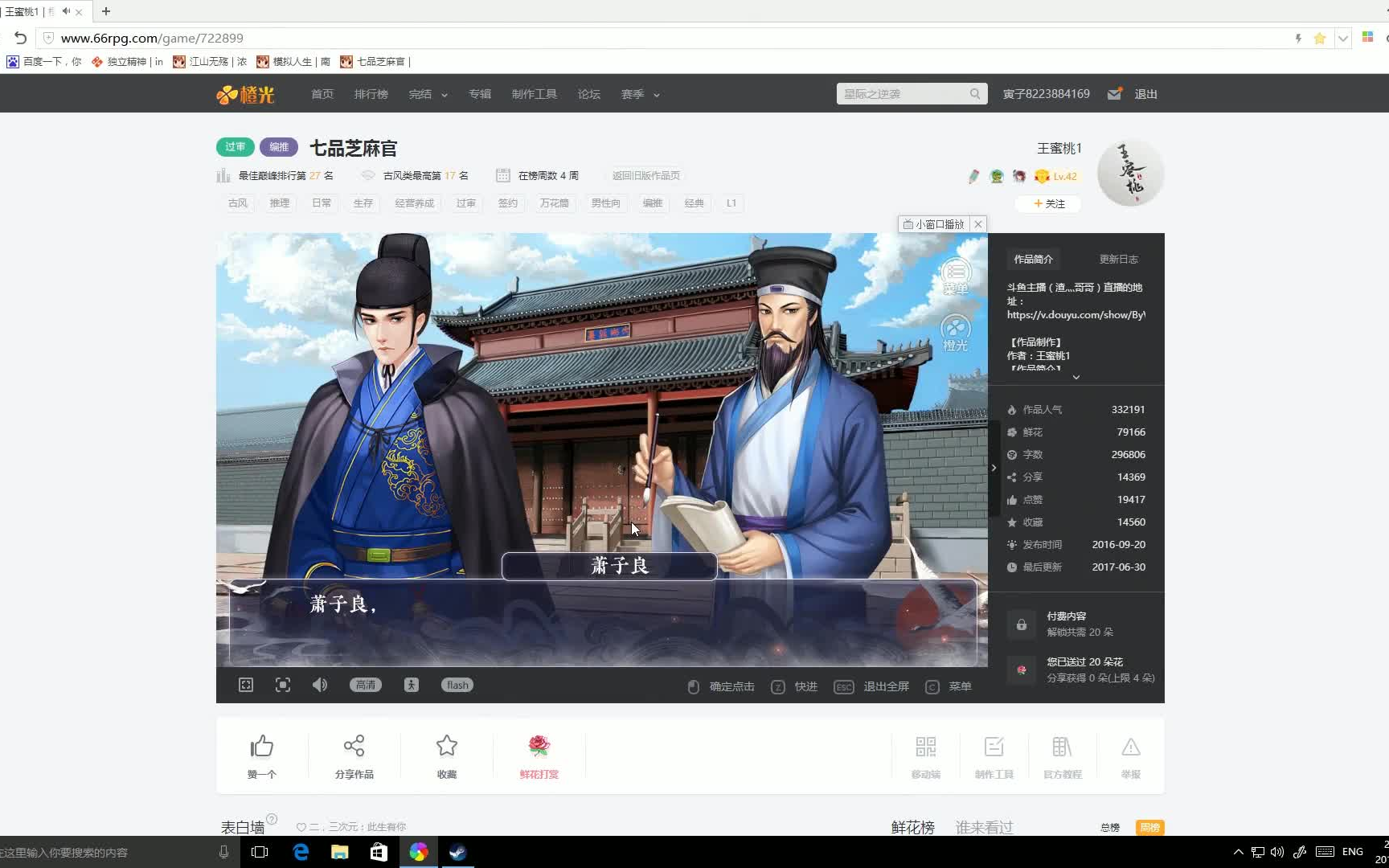Image resolution: width=1389 pixels, height=868 pixels.
Task: Click the search magnifier icon
Action: point(975,94)
